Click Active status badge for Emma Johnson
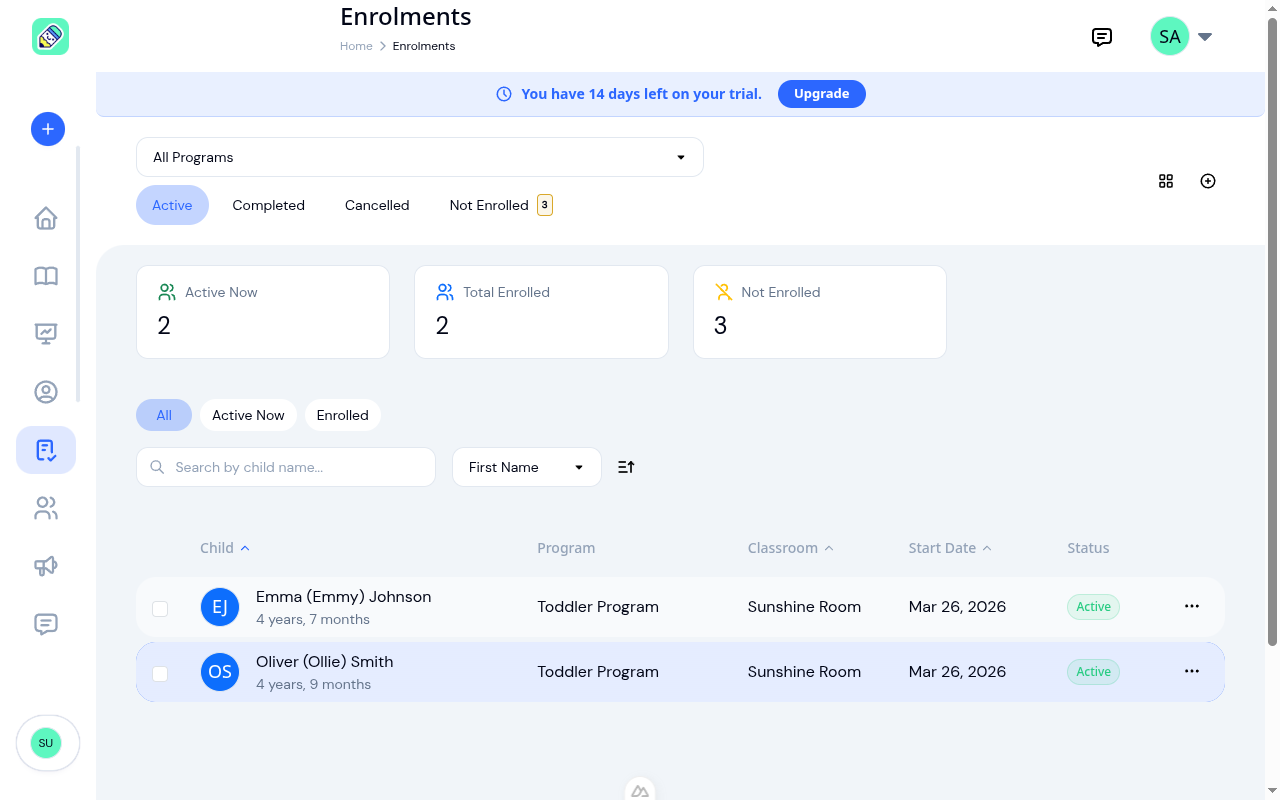1280x800 pixels. (x=1093, y=607)
